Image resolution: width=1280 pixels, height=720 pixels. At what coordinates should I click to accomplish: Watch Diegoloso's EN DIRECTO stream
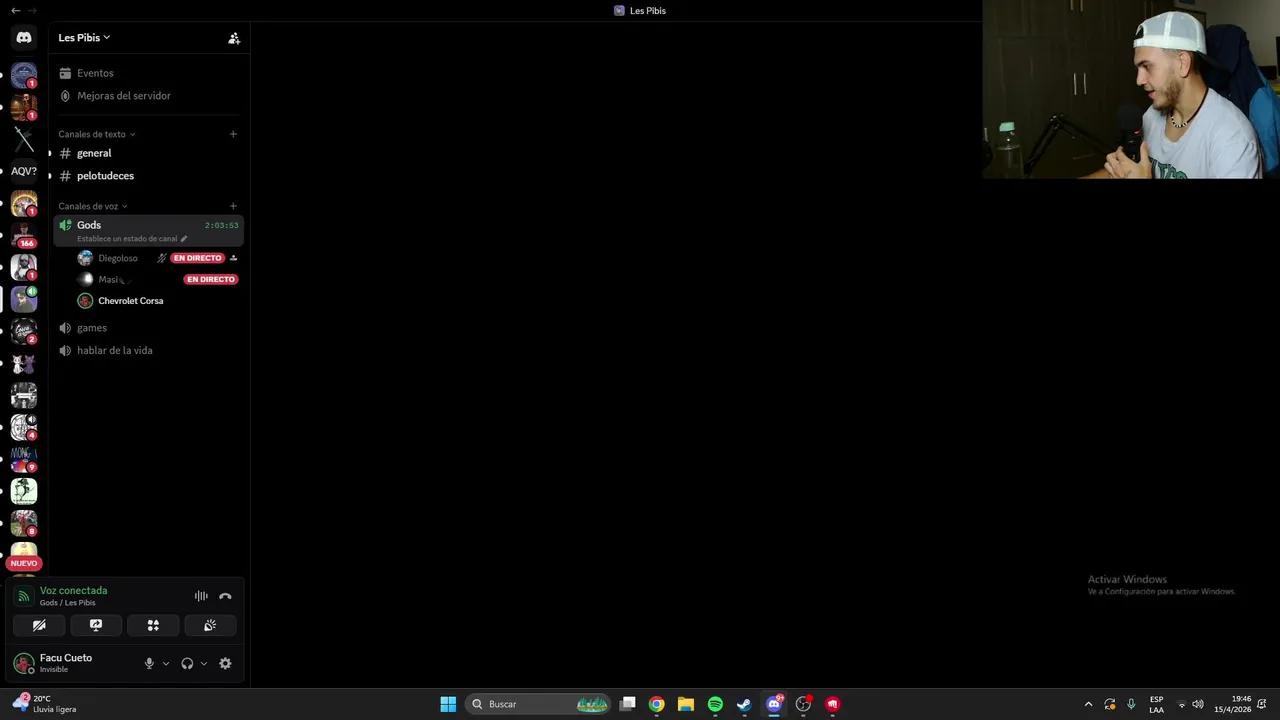[x=197, y=258]
